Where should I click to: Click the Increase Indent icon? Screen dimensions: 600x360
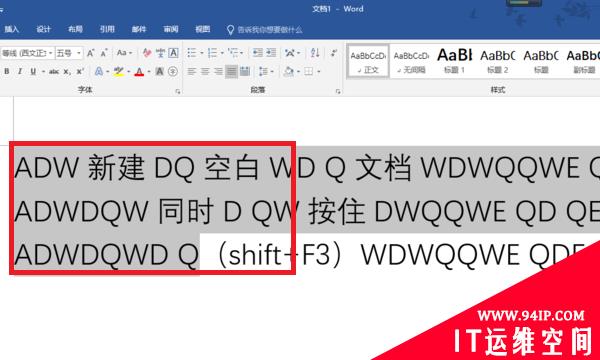(271, 53)
